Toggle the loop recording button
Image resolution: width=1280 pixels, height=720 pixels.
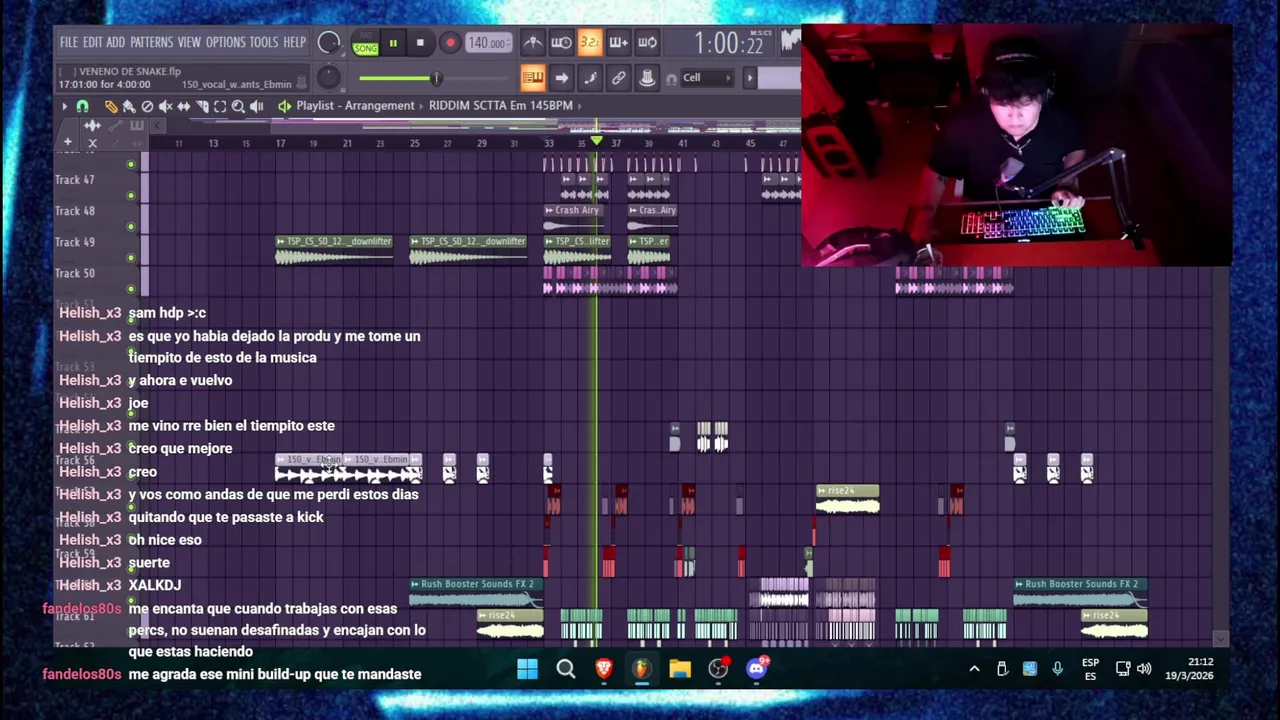647,42
